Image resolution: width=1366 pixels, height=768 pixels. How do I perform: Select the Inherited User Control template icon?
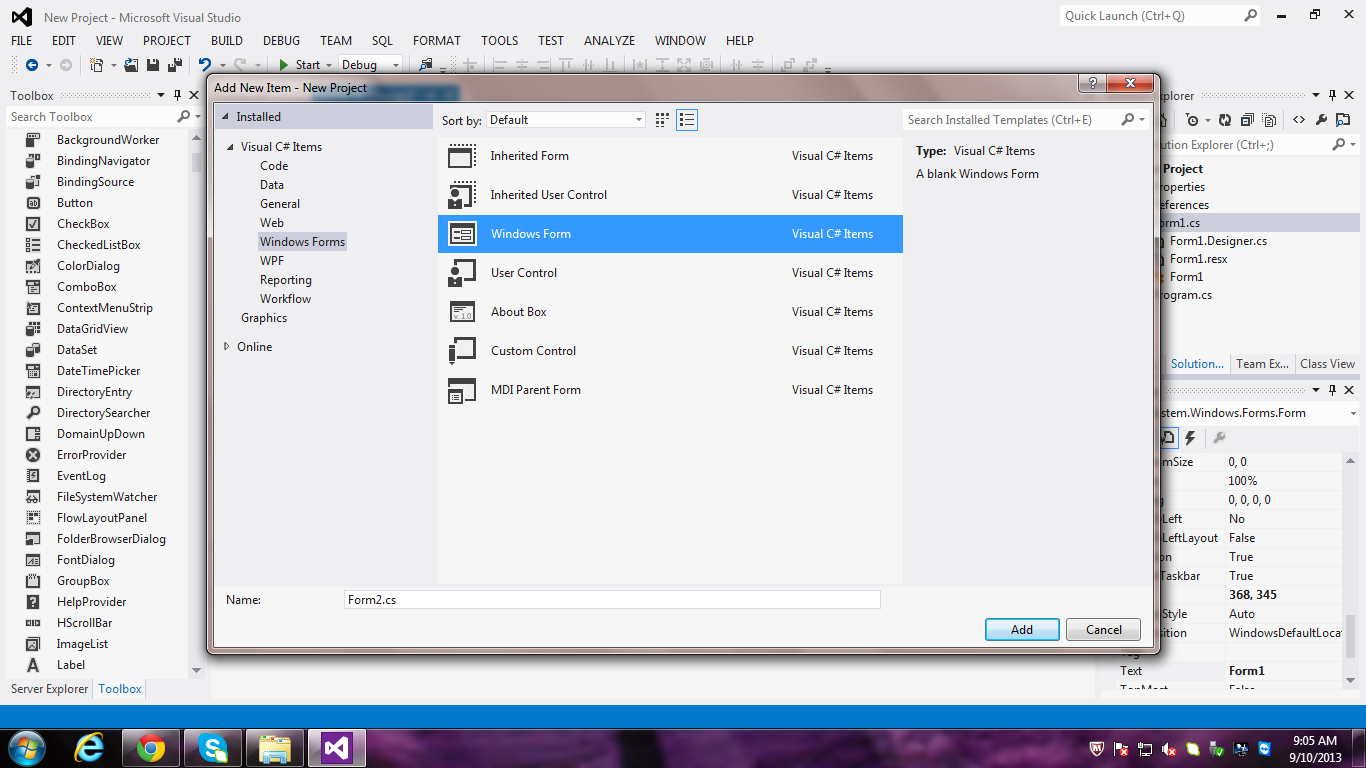(x=462, y=195)
